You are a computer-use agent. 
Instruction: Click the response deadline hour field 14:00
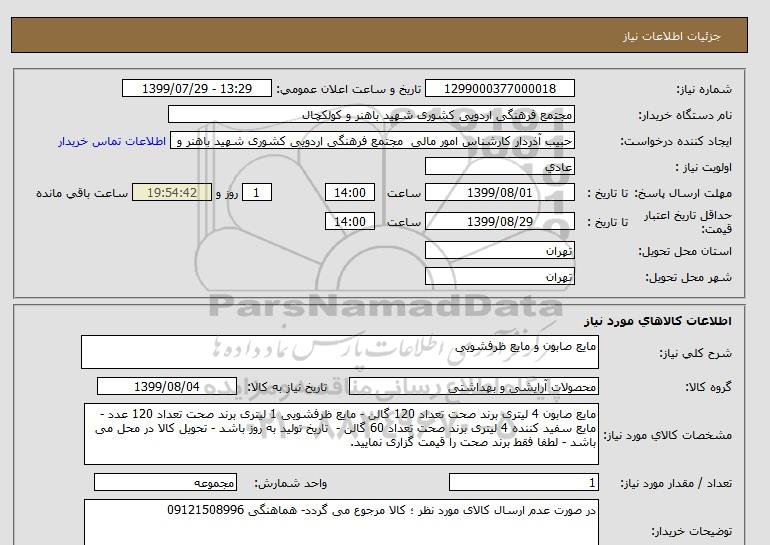click(x=350, y=192)
